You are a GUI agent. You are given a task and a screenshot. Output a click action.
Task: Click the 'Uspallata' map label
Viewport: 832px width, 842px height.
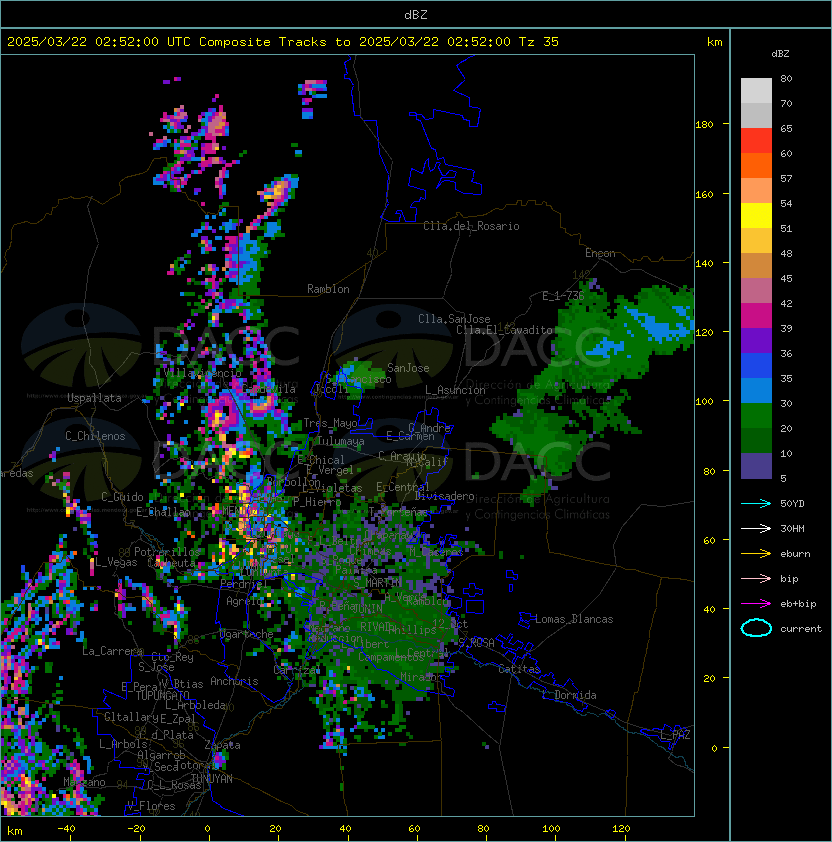pyautogui.click(x=94, y=398)
